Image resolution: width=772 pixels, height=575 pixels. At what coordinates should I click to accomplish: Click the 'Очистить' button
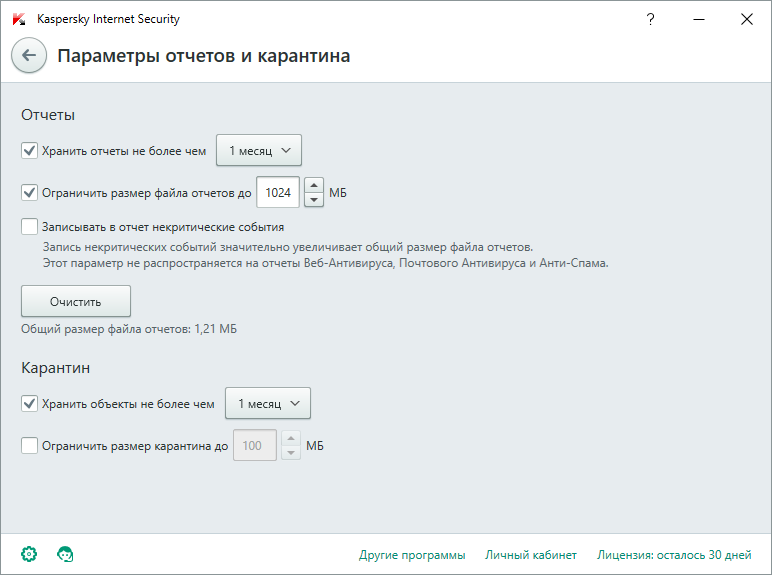coord(76,301)
